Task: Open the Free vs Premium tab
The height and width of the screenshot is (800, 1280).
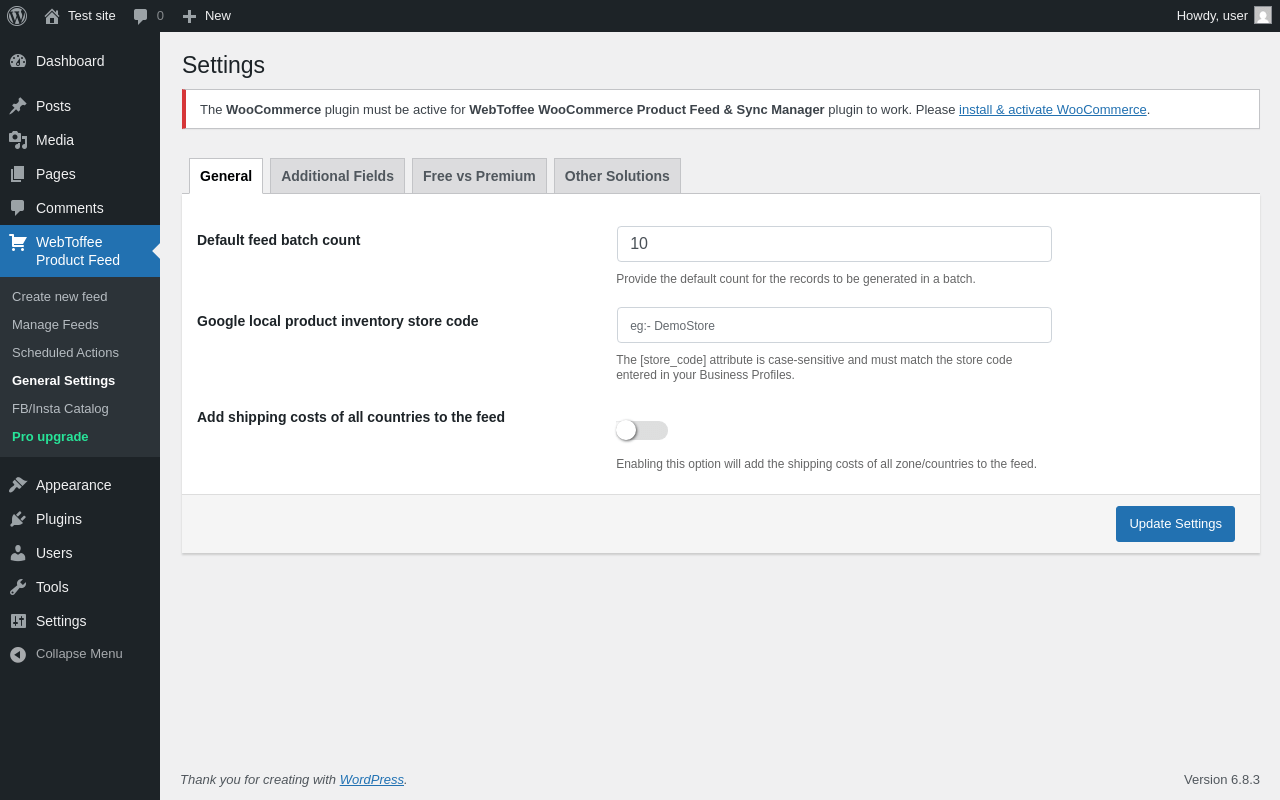Action: [x=479, y=176]
